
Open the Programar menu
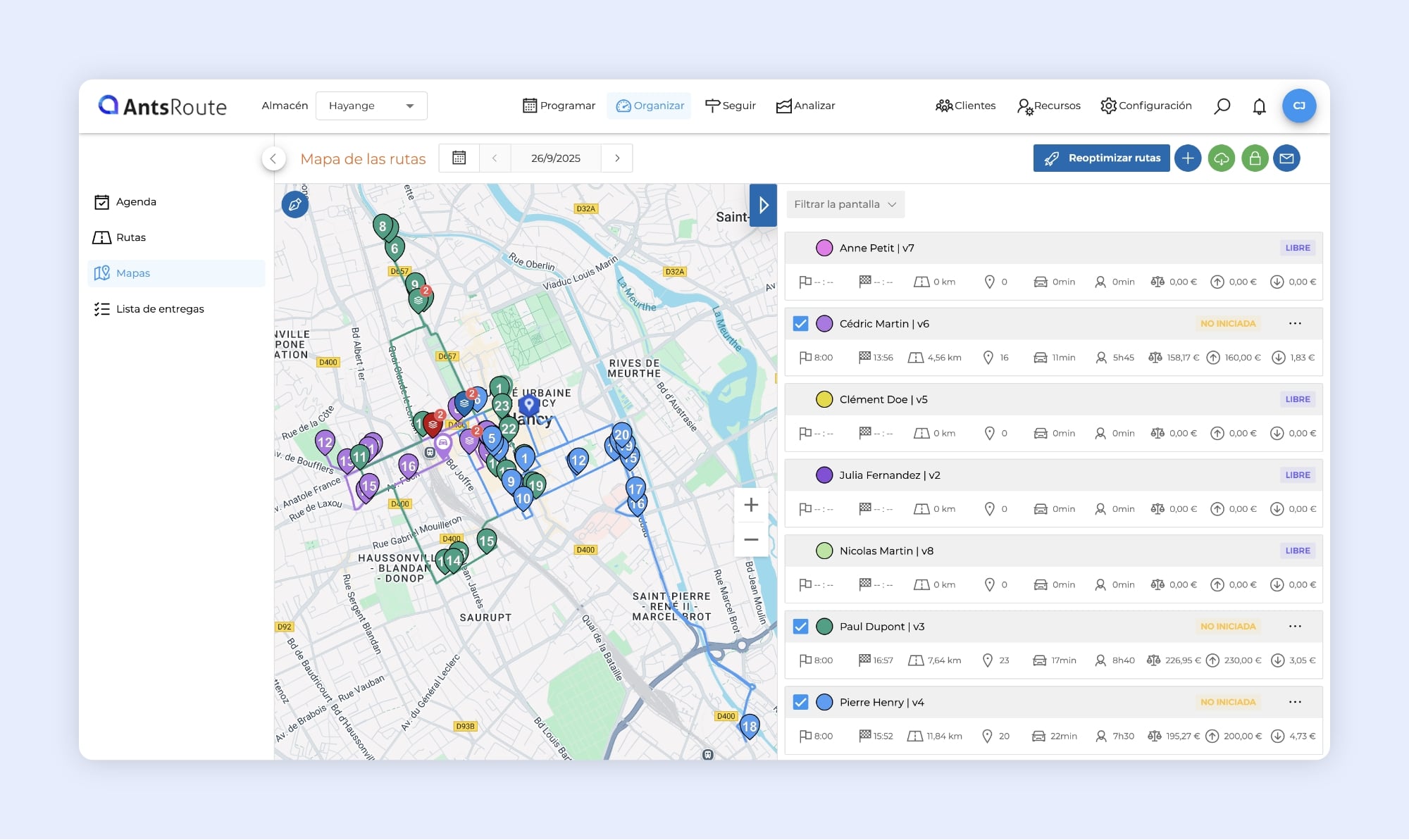tap(559, 106)
